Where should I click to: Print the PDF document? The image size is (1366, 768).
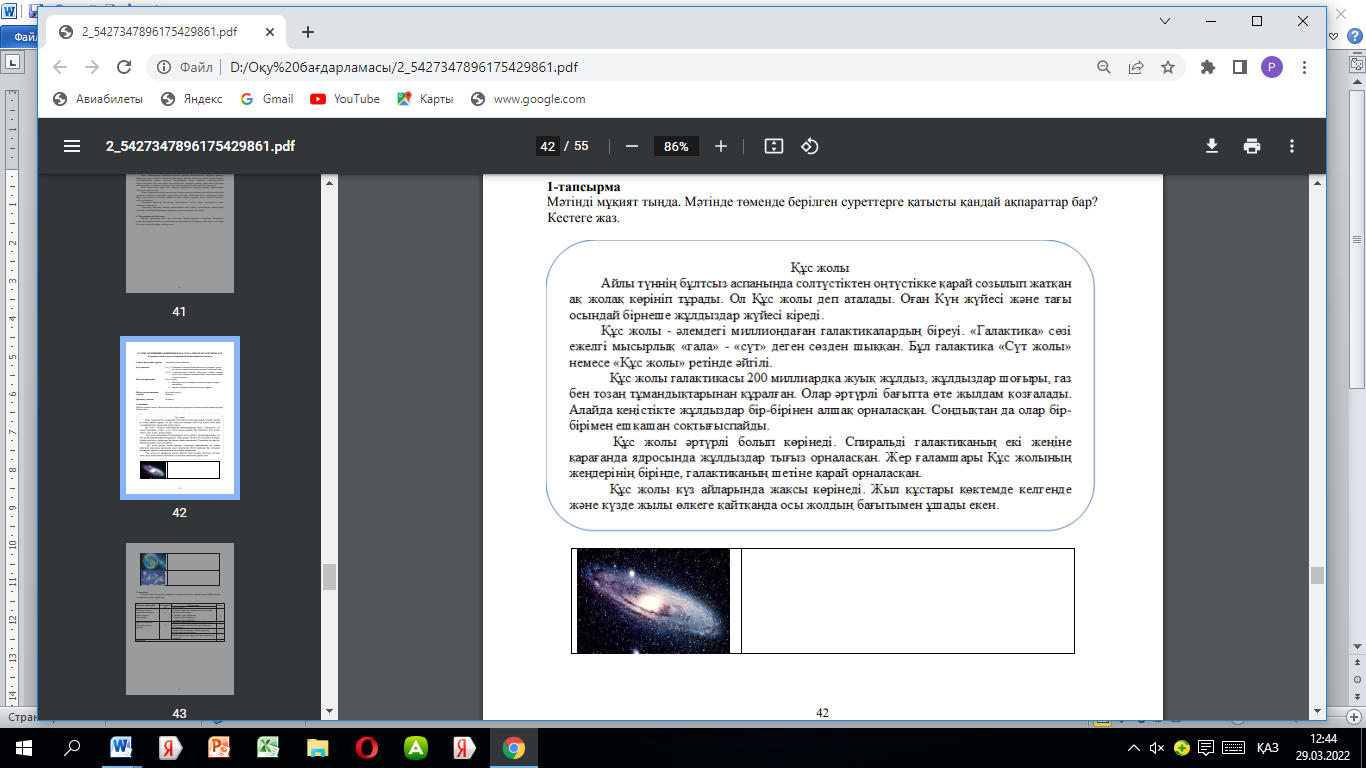pos(1252,146)
